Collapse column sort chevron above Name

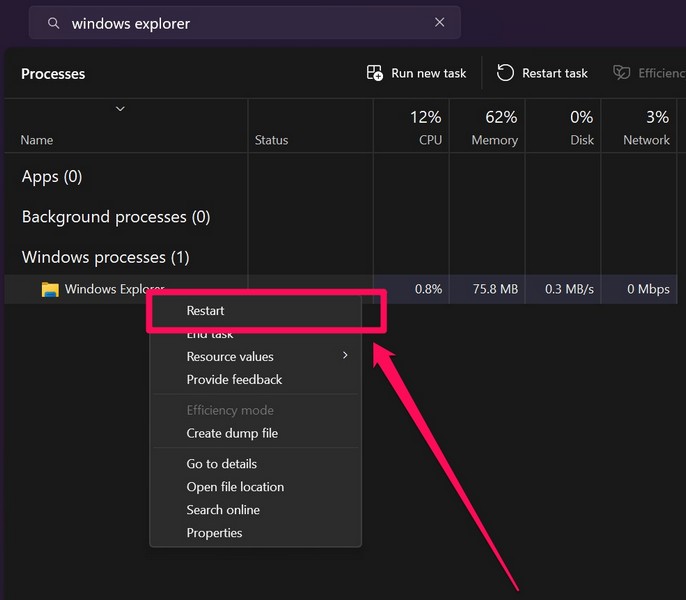120,108
